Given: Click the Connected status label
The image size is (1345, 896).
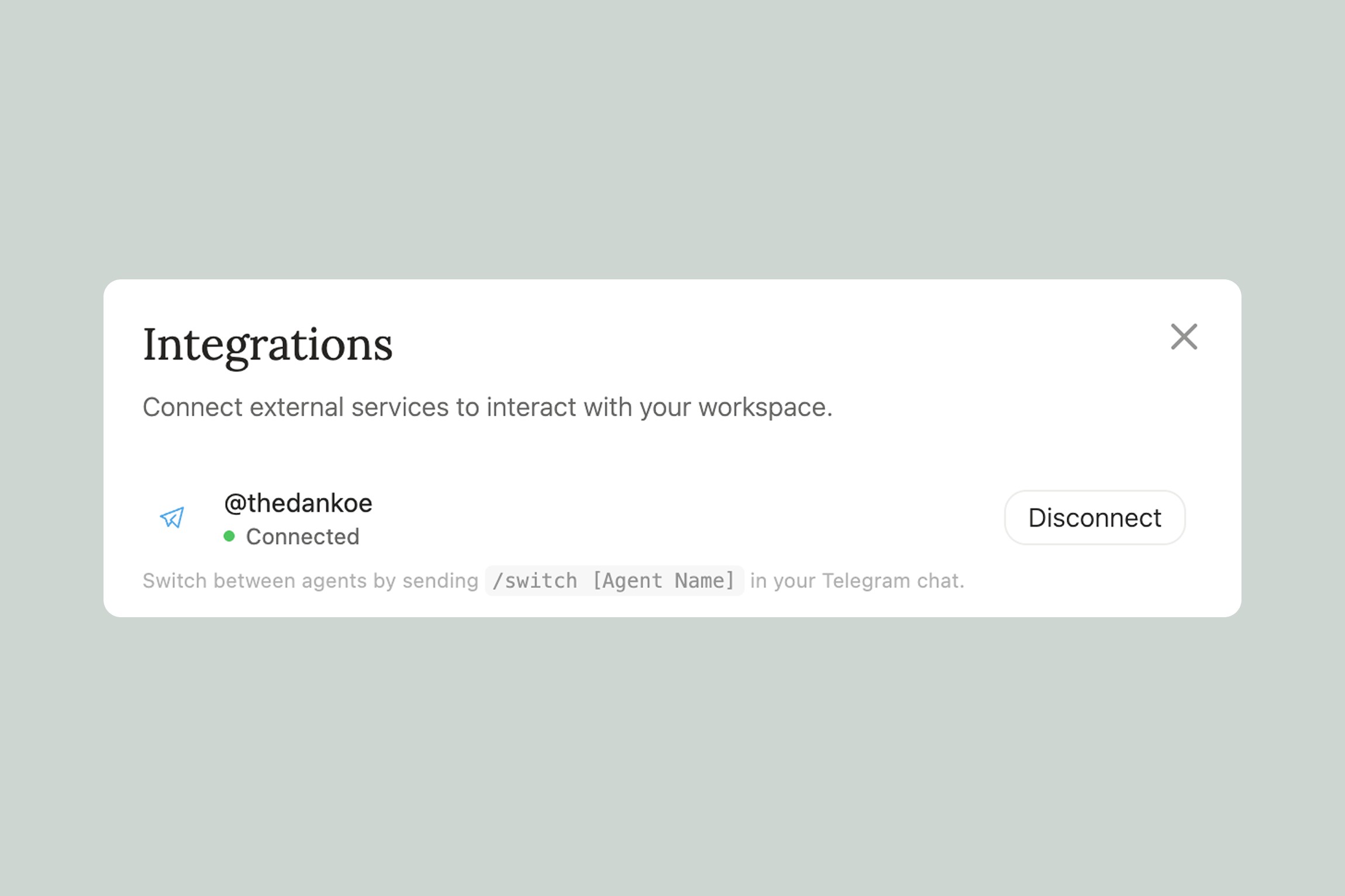Looking at the screenshot, I should pos(302,537).
